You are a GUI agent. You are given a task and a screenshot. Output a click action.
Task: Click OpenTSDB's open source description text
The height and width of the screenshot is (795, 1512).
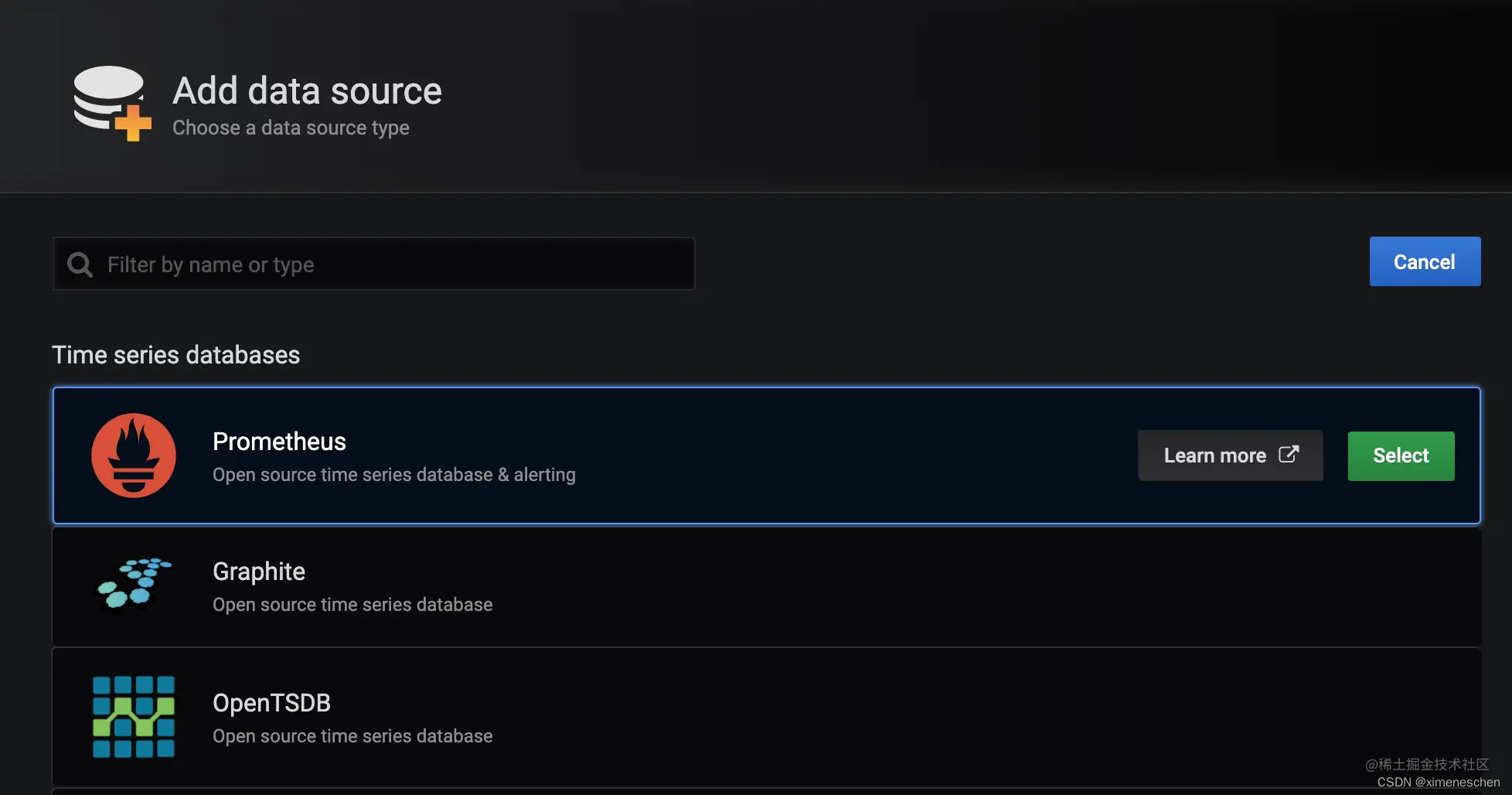click(352, 736)
